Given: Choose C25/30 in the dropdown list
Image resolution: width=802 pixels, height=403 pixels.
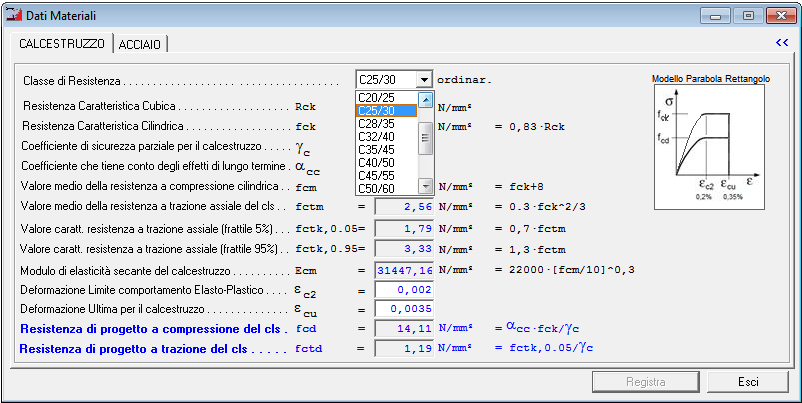Looking at the screenshot, I should (x=386, y=110).
